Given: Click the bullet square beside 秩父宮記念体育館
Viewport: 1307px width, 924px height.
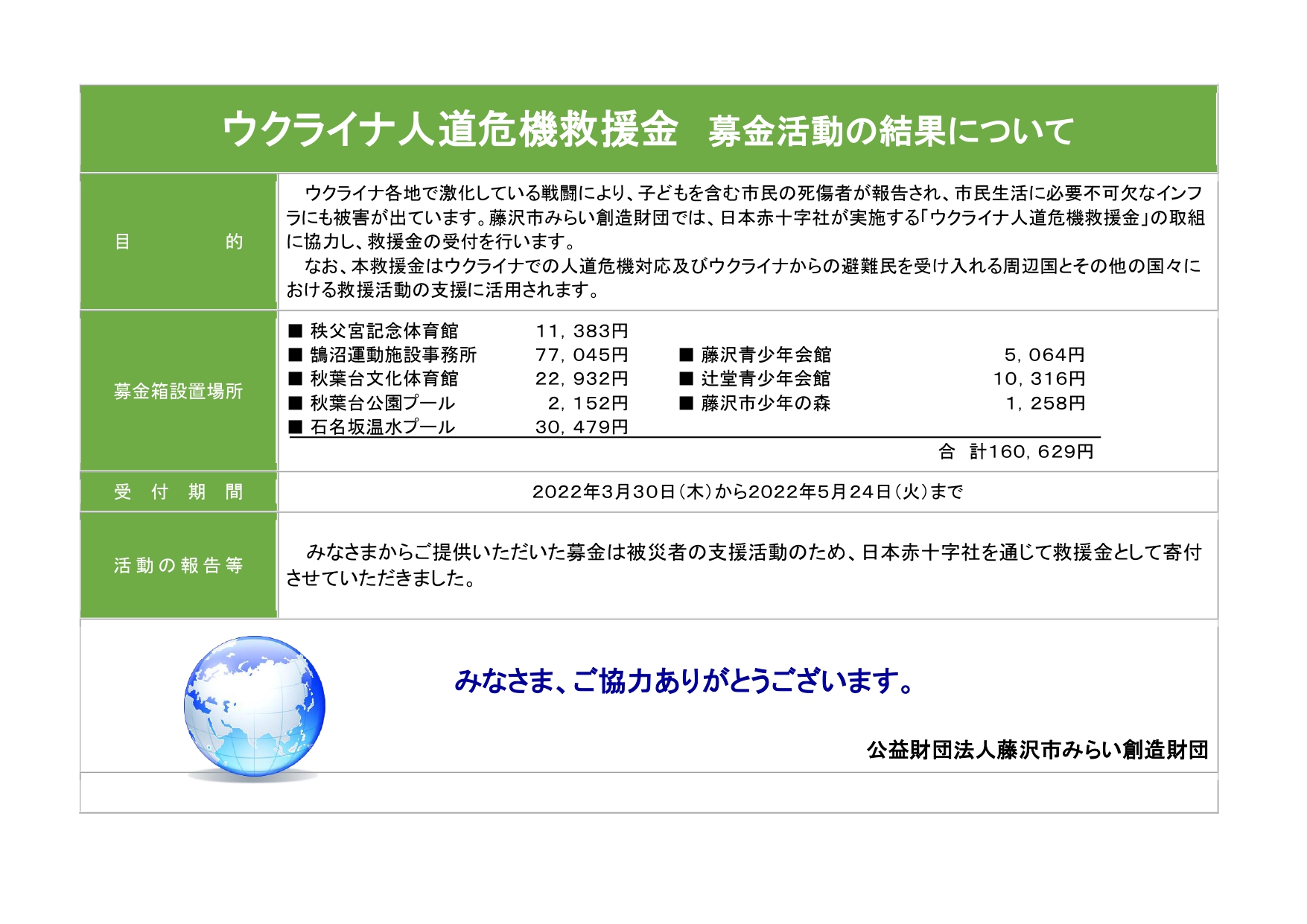Looking at the screenshot, I should 296,331.
